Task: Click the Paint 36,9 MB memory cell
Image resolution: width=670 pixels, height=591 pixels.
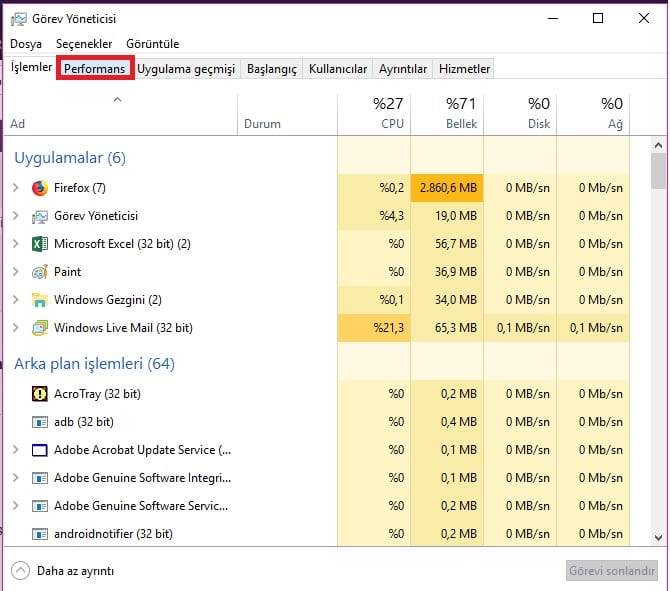Action: pos(447,272)
